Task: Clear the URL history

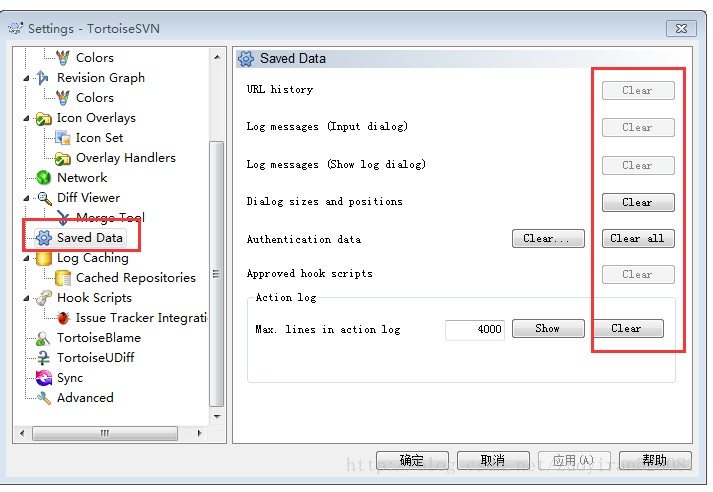Action: [x=638, y=90]
